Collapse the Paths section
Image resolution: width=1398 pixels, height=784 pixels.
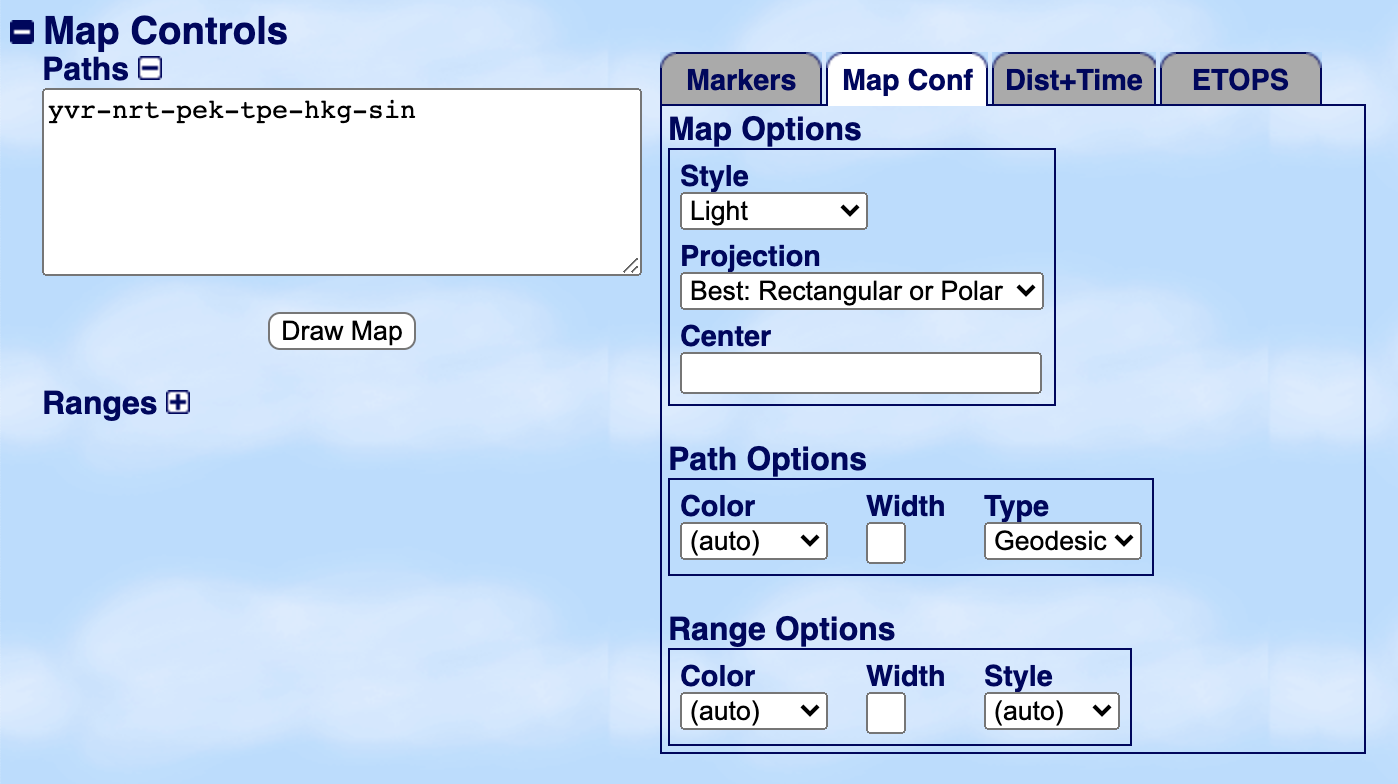(x=149, y=69)
